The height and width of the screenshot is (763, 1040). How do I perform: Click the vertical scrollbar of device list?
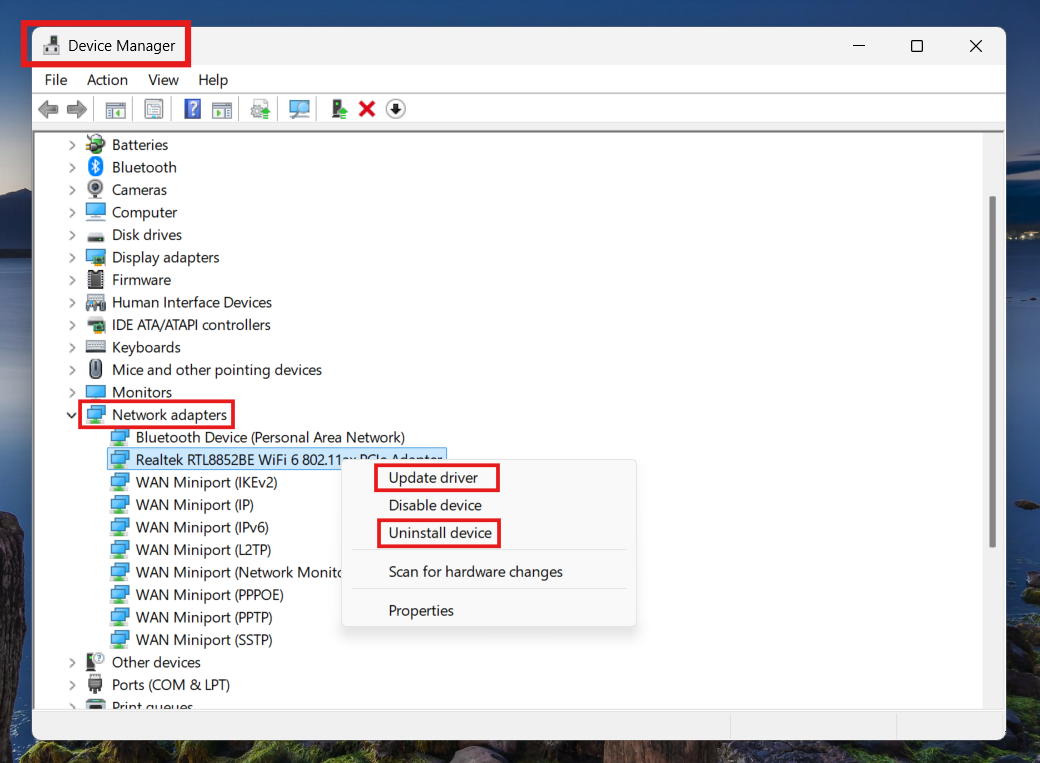[x=992, y=370]
